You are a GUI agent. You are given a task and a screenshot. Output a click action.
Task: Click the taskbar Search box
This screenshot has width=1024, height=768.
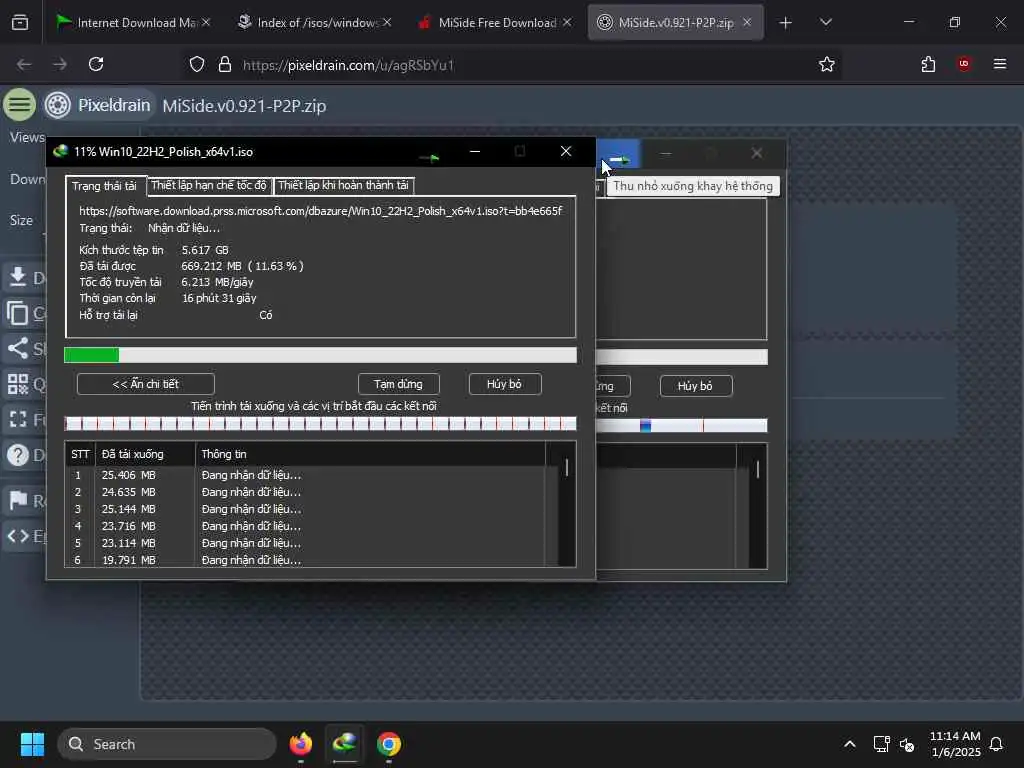[167, 744]
